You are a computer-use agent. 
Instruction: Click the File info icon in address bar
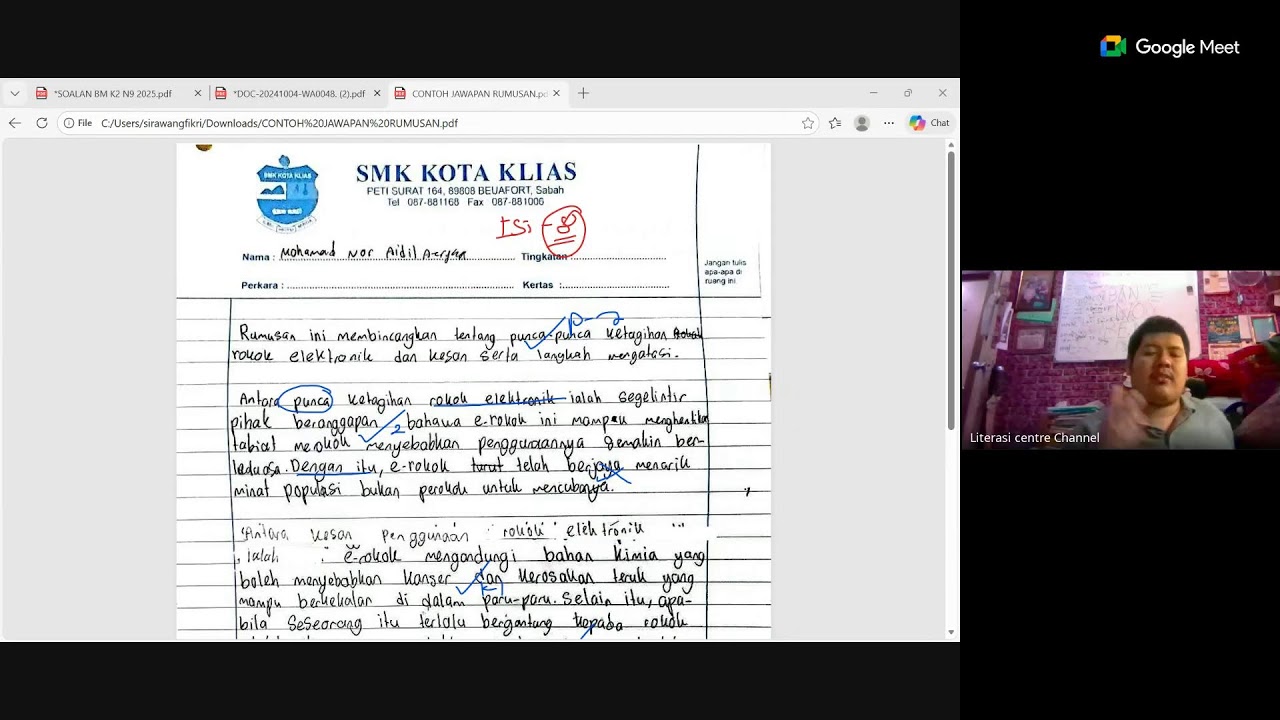[x=77, y=123]
